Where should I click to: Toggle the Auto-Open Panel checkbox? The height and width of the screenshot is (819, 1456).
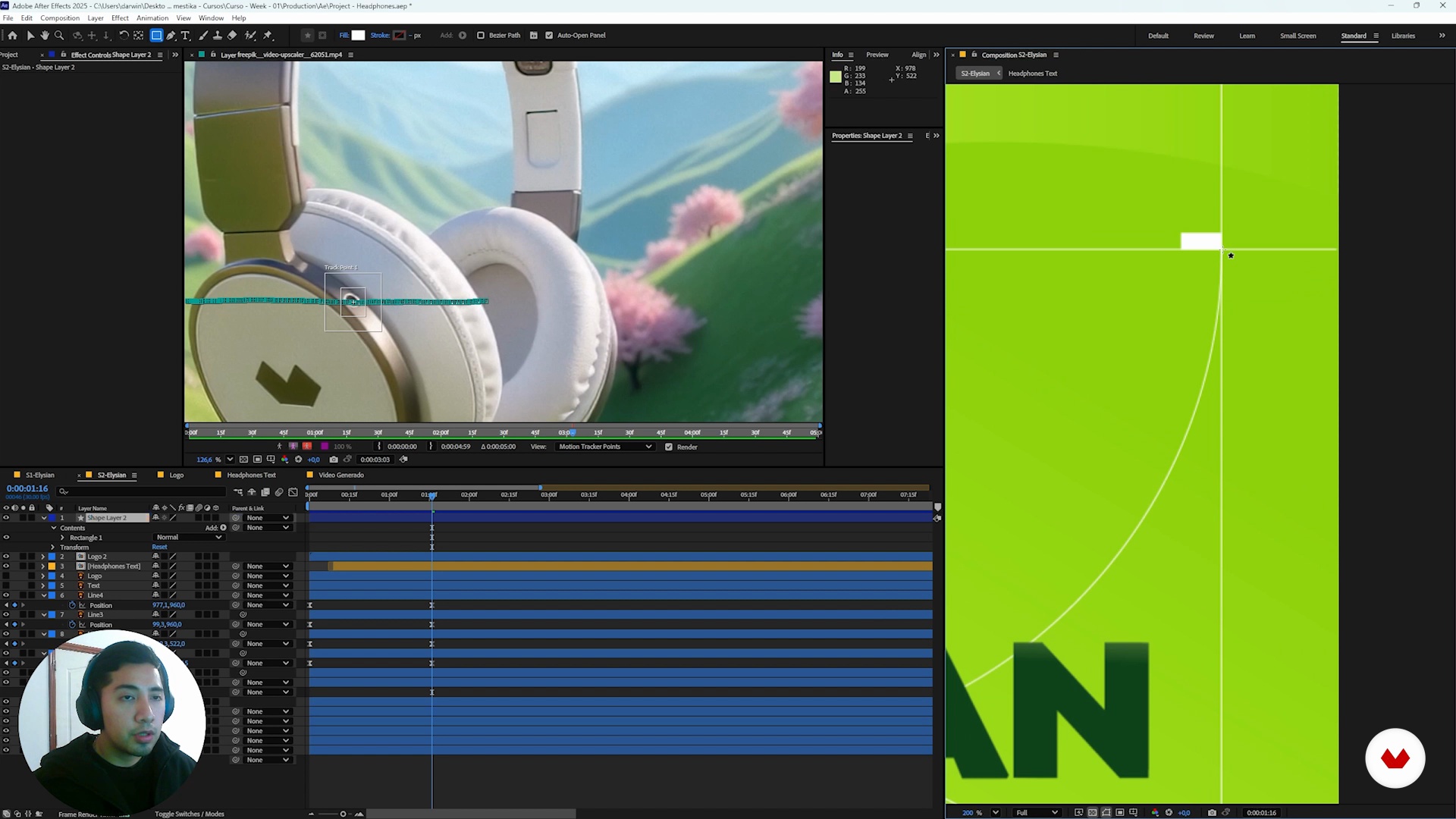[x=549, y=36]
